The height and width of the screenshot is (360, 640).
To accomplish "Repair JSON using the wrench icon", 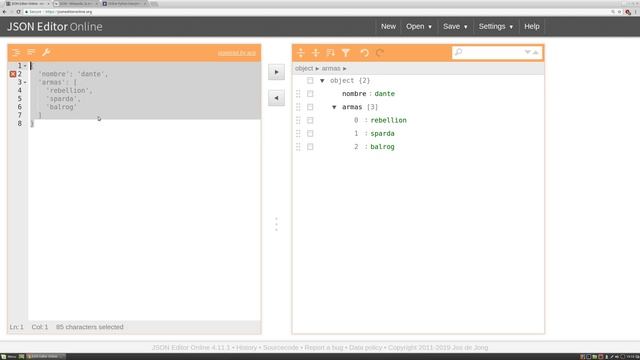I will coord(46,53).
